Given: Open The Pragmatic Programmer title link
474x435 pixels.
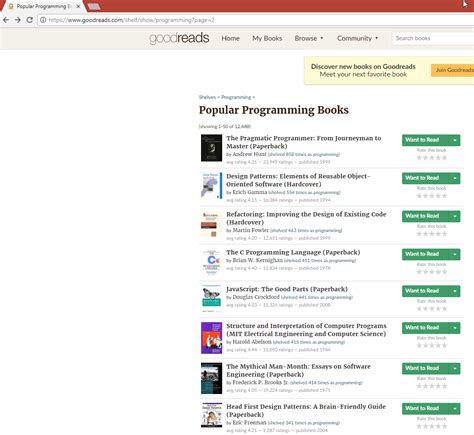Looking at the screenshot, I should point(304,142).
